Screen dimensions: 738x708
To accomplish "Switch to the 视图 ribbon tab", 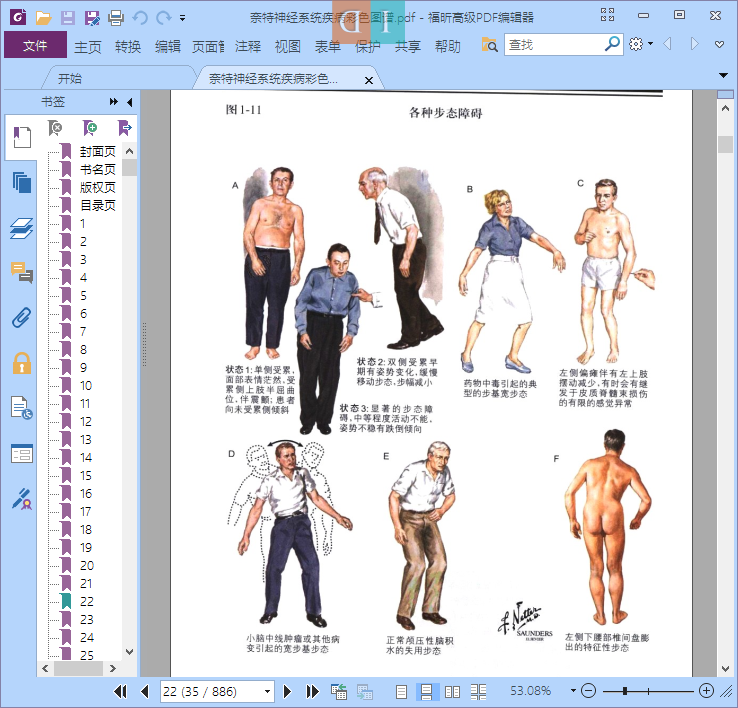I will (x=288, y=47).
